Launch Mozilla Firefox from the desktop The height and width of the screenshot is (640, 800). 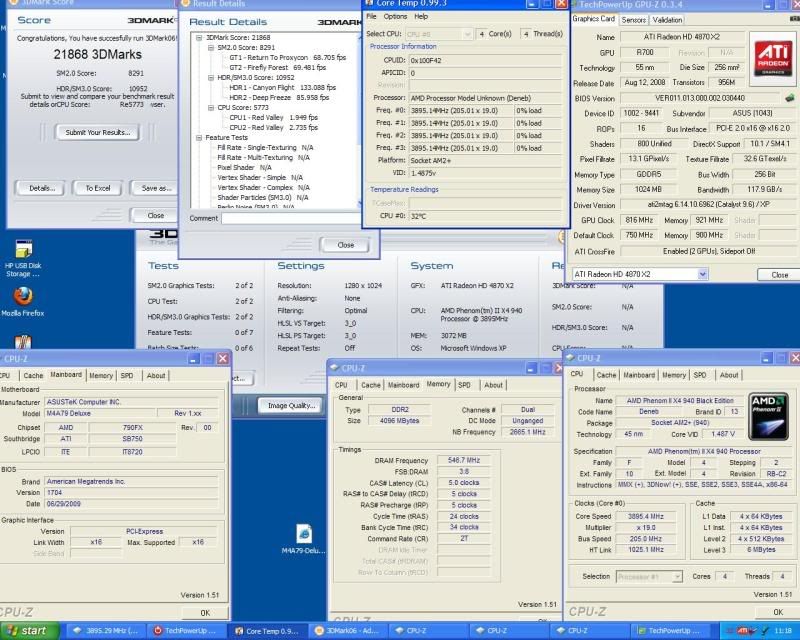[x=23, y=301]
